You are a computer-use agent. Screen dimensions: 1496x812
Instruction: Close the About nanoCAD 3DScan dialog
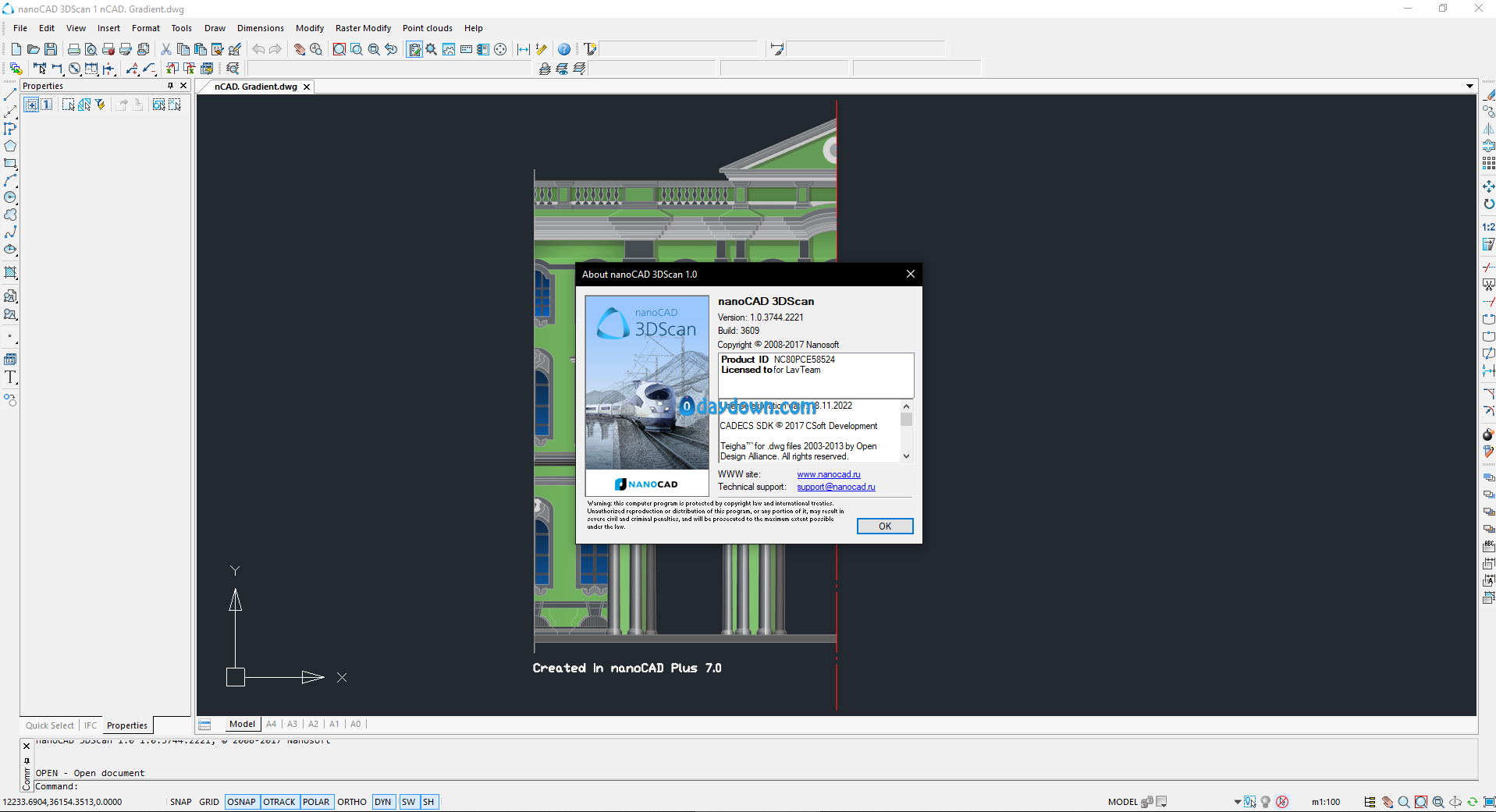point(910,274)
